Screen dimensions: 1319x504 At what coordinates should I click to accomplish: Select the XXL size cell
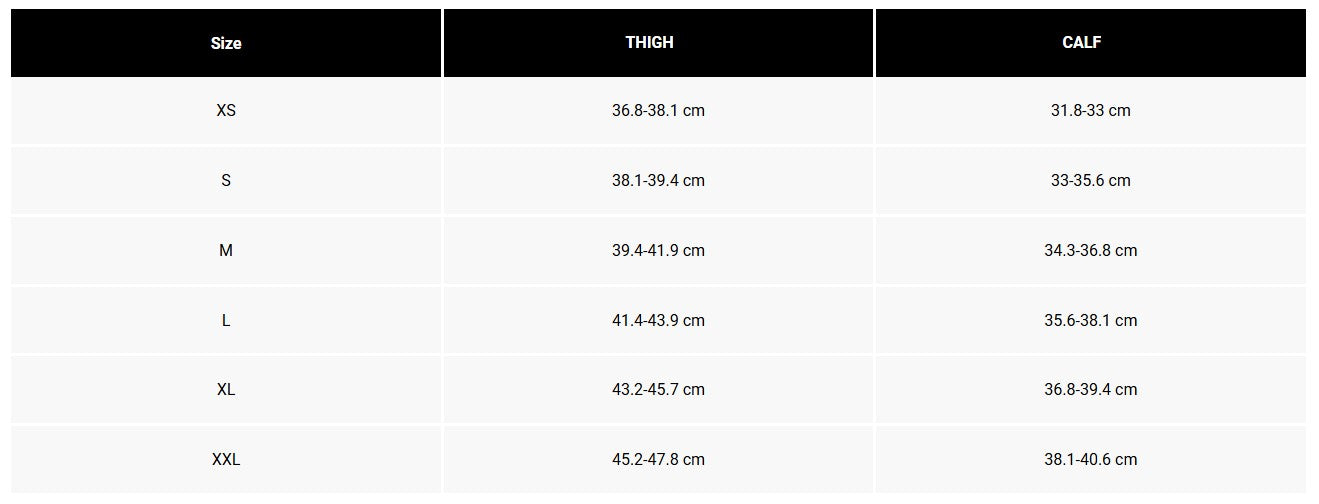pyautogui.click(x=226, y=459)
